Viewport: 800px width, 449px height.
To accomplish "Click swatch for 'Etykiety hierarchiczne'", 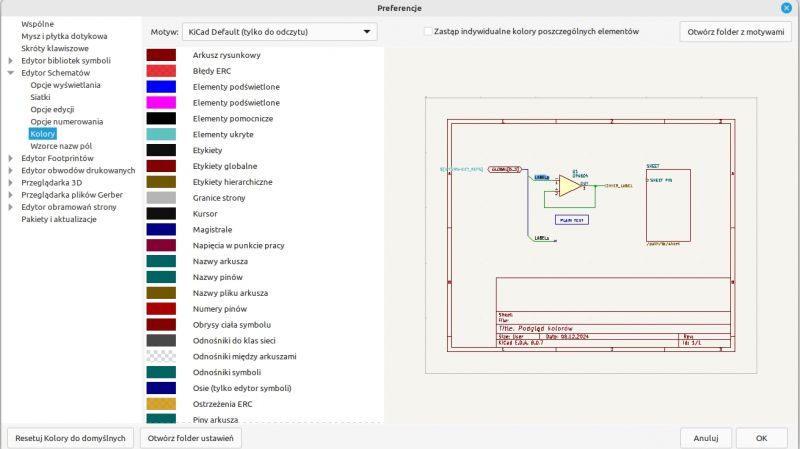I will (x=161, y=182).
